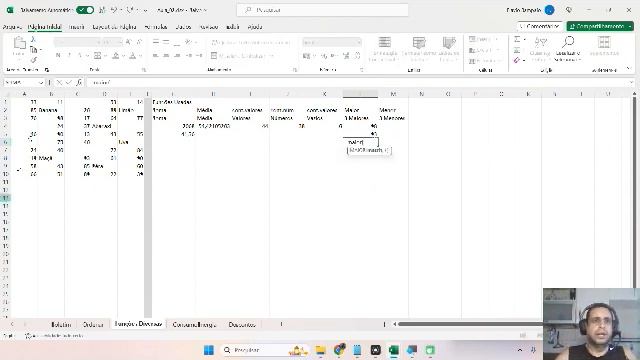The height and width of the screenshot is (360, 640).
Task: Click the cell Borders icon
Action: tap(98, 56)
